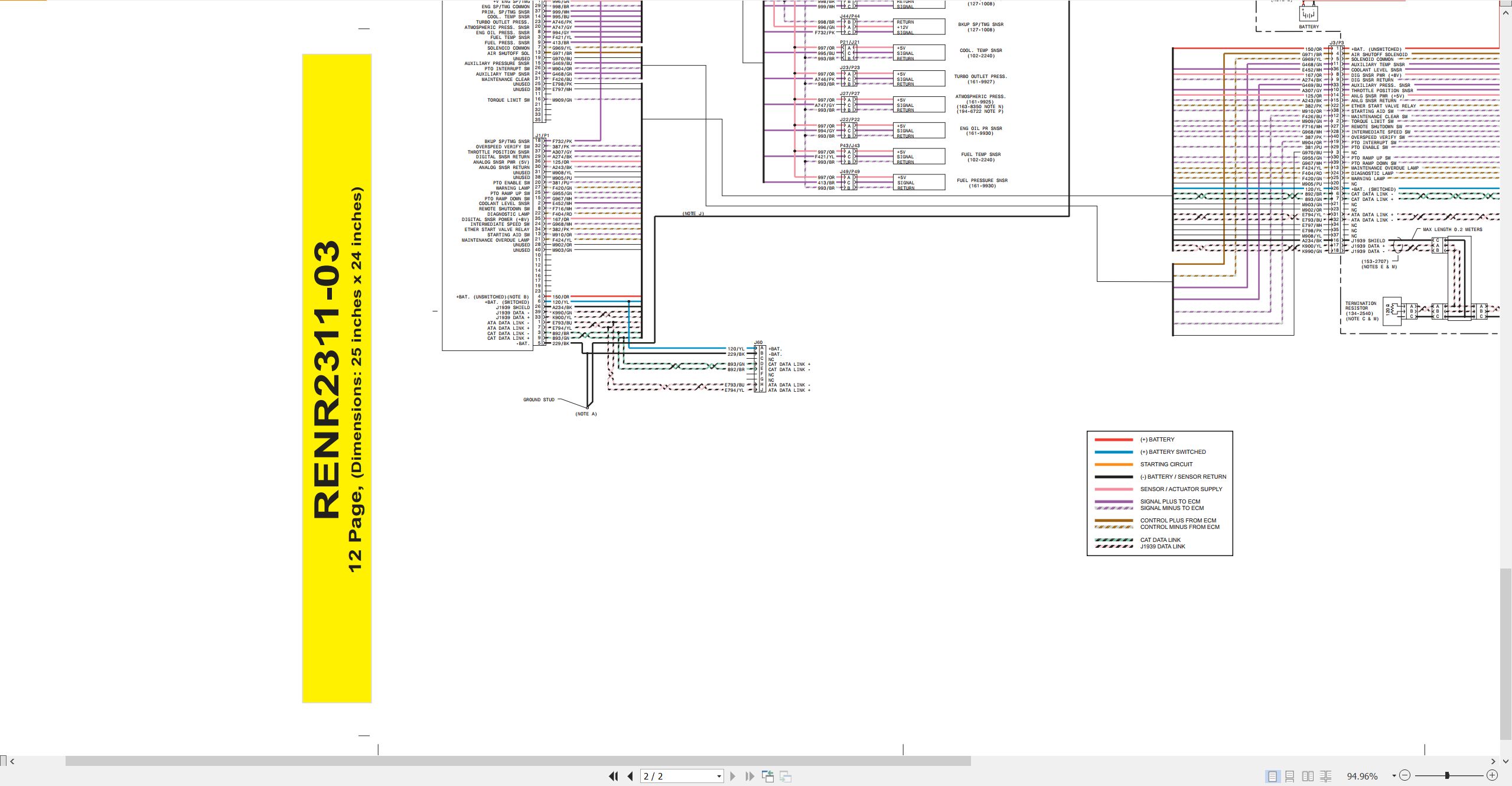Click the J3/P3 connector label
The height and width of the screenshot is (786, 1512).
pos(1337,43)
